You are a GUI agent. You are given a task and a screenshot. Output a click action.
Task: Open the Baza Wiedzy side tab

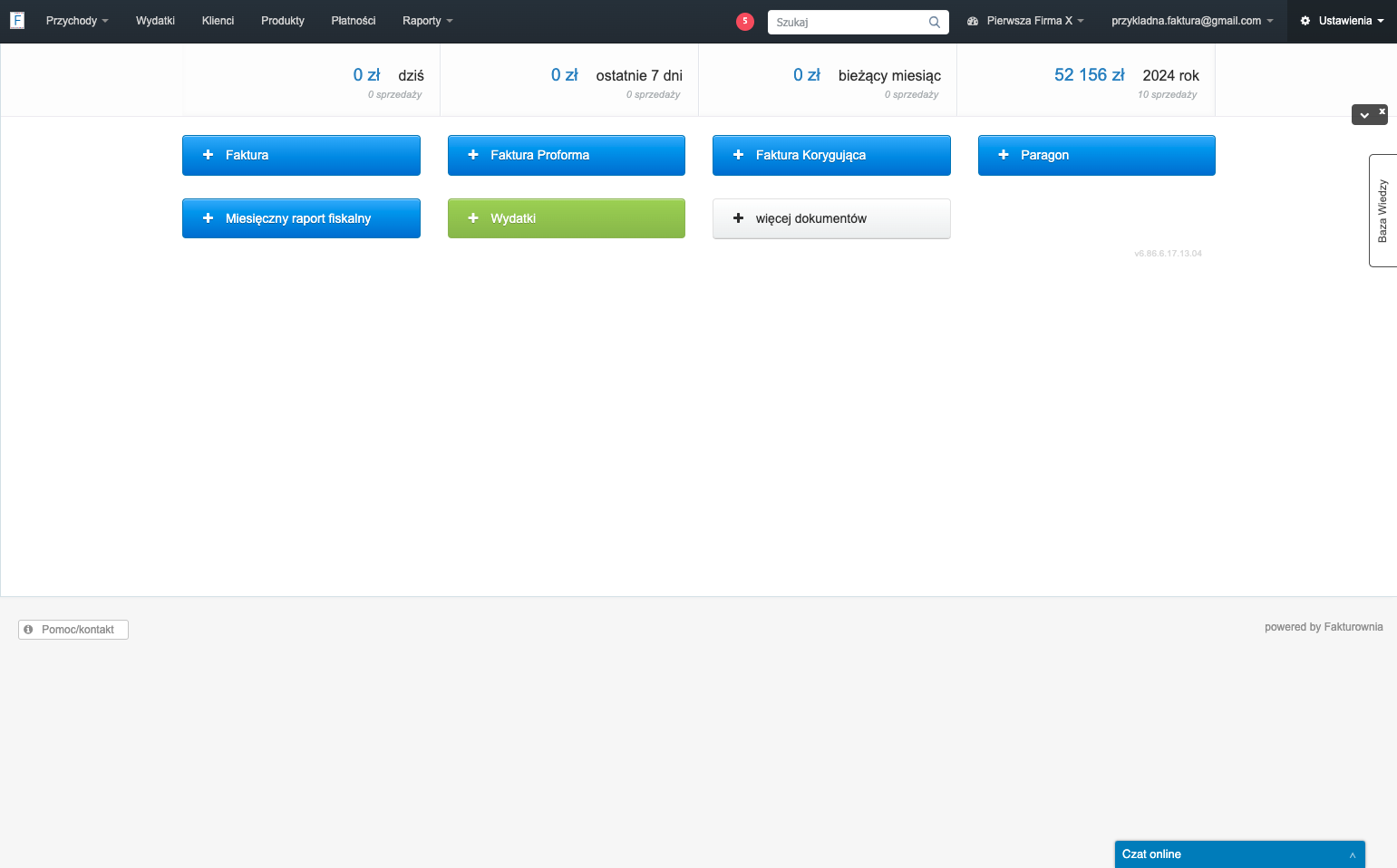point(1382,210)
